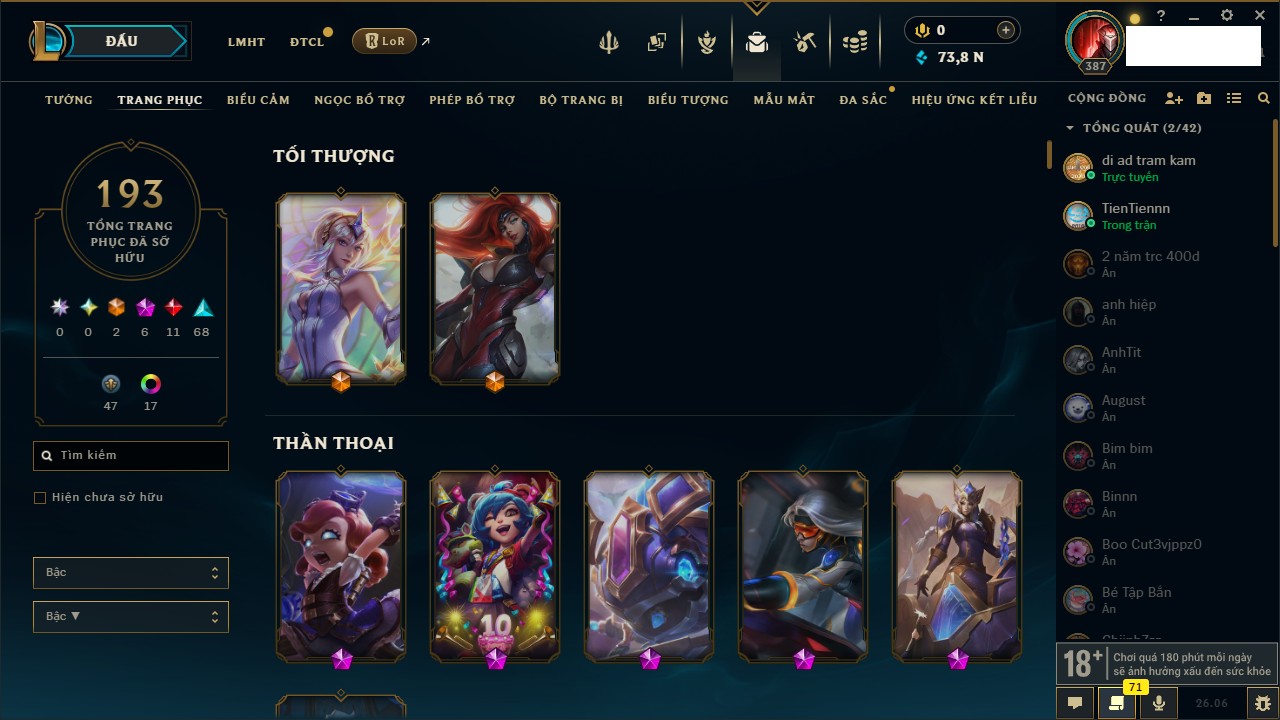Click the bug report icon
The image size is (1280, 720).
pyautogui.click(x=1263, y=703)
